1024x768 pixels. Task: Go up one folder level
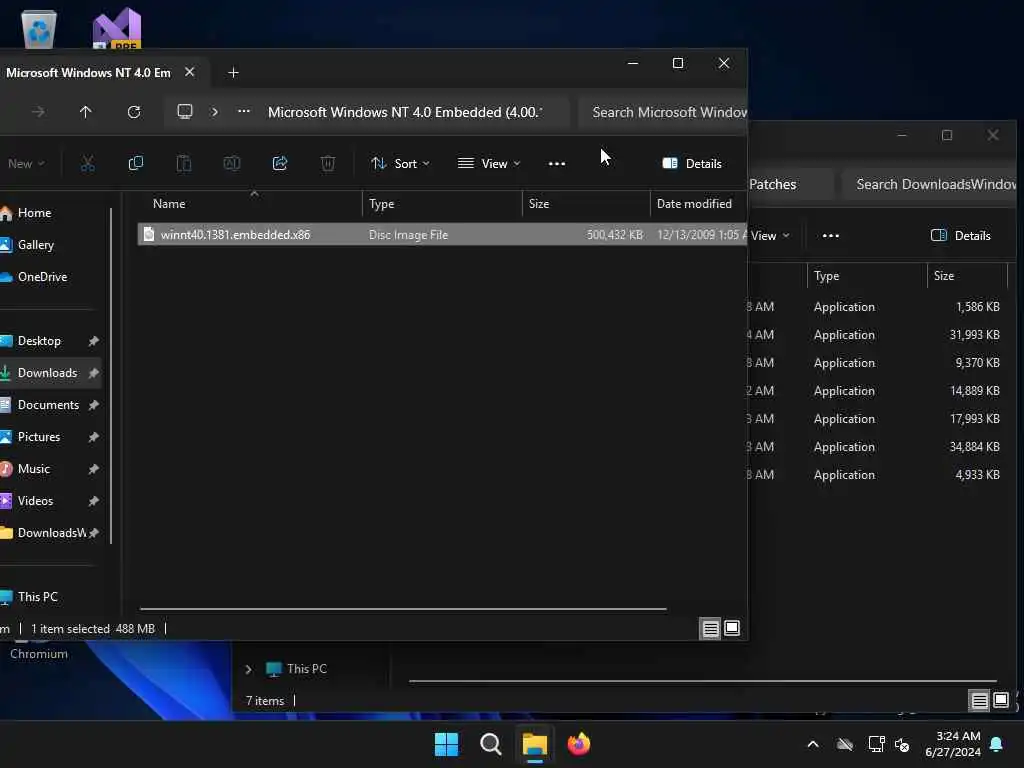tap(86, 112)
